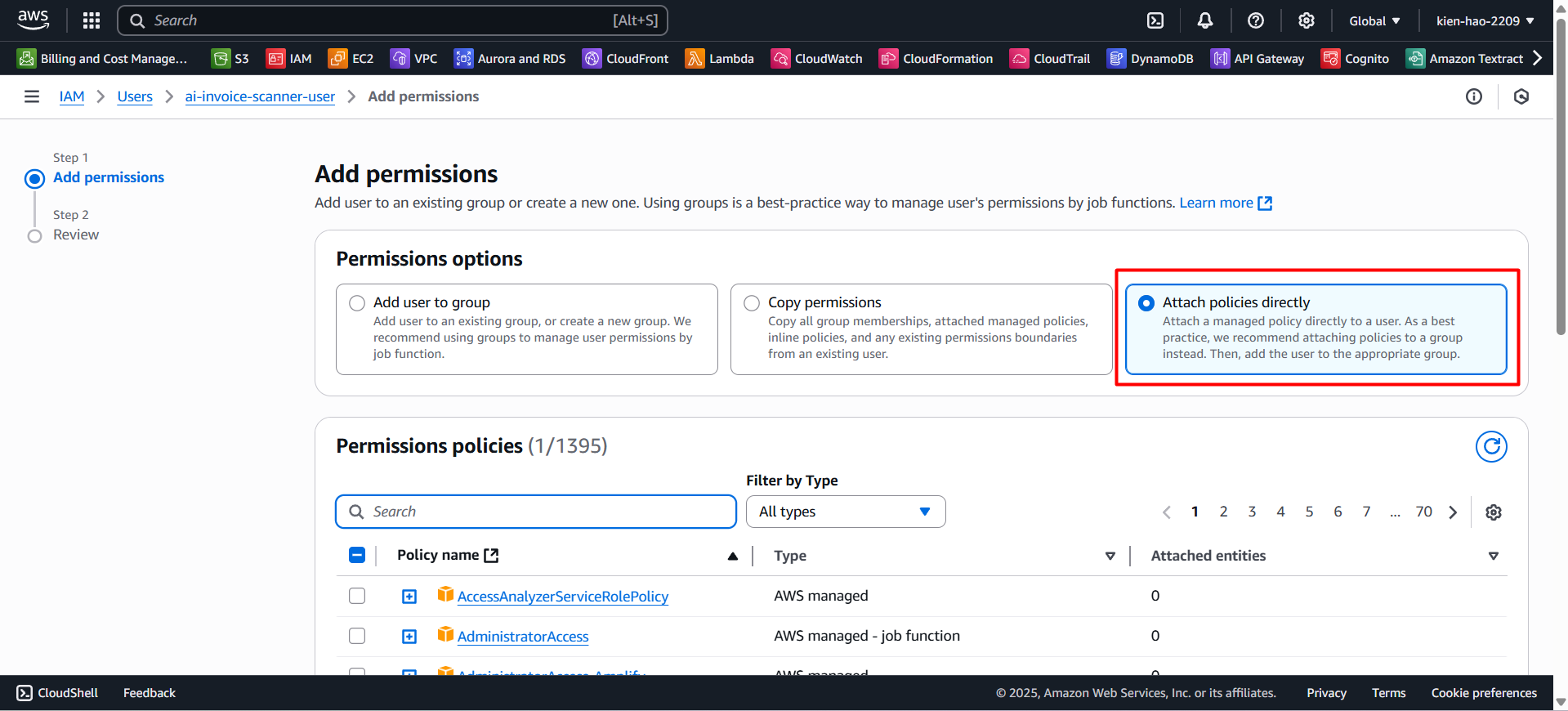Show more service shortcuts chevron
The image size is (1568, 711).
1537,57
